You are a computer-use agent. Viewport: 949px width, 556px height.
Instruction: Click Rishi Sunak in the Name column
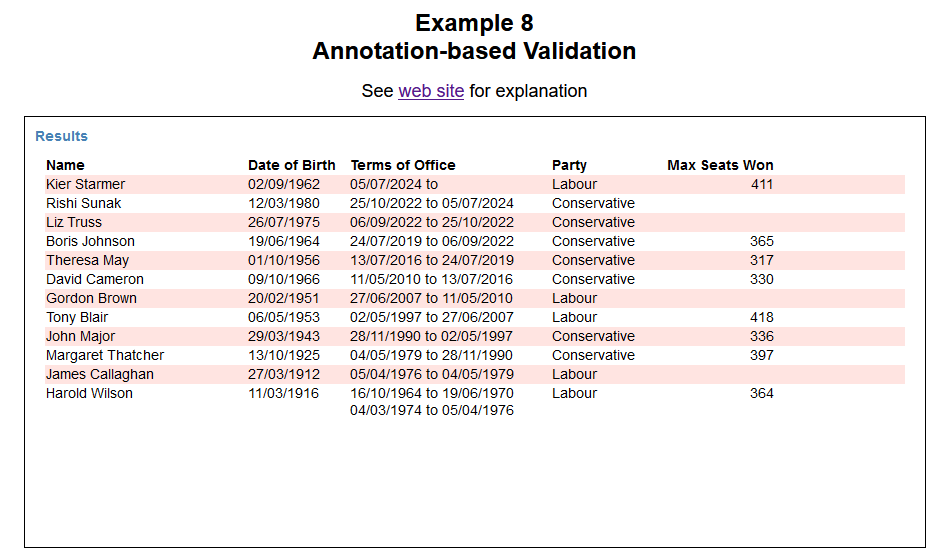click(x=84, y=203)
